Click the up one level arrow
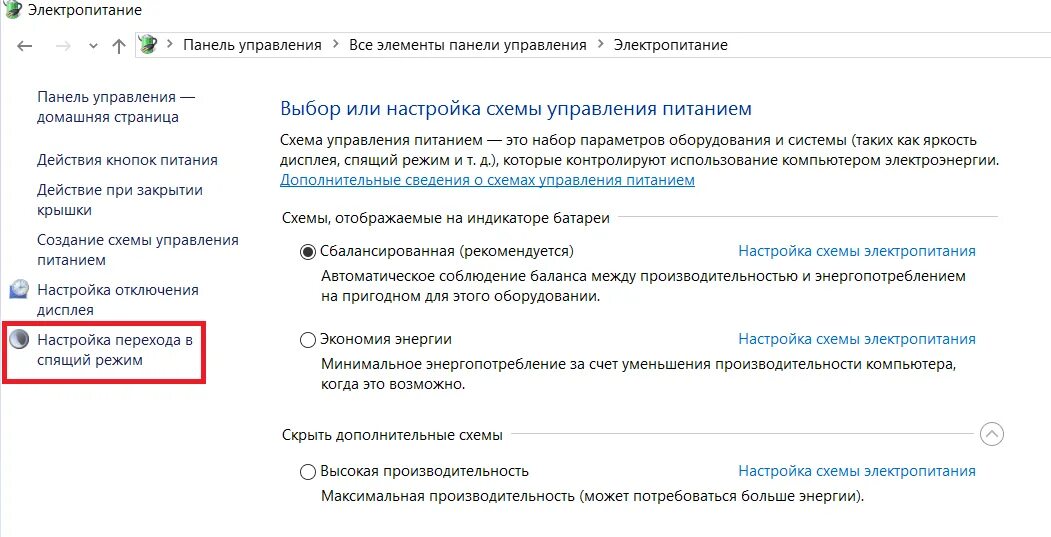1051x537 pixels. [x=119, y=45]
